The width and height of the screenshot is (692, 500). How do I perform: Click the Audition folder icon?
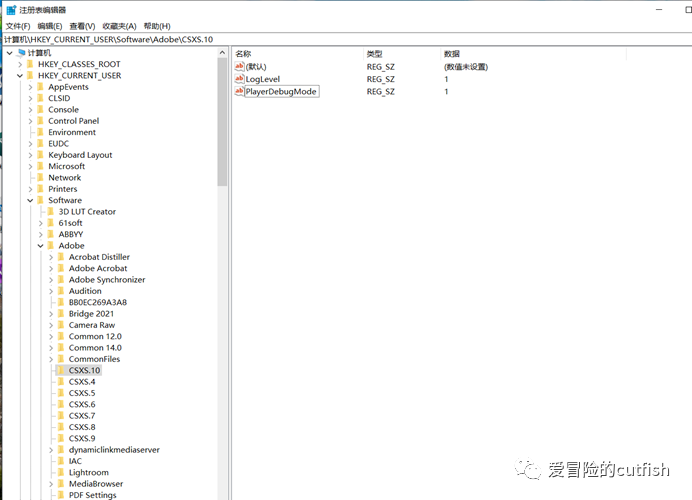(x=61, y=291)
